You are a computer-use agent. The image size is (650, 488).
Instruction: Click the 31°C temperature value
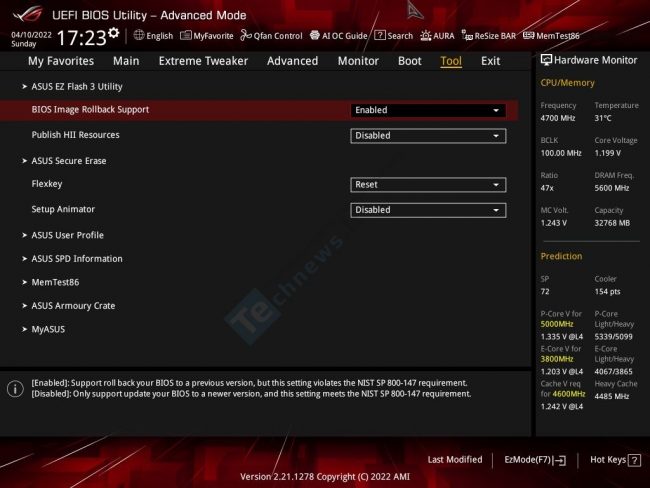point(603,118)
